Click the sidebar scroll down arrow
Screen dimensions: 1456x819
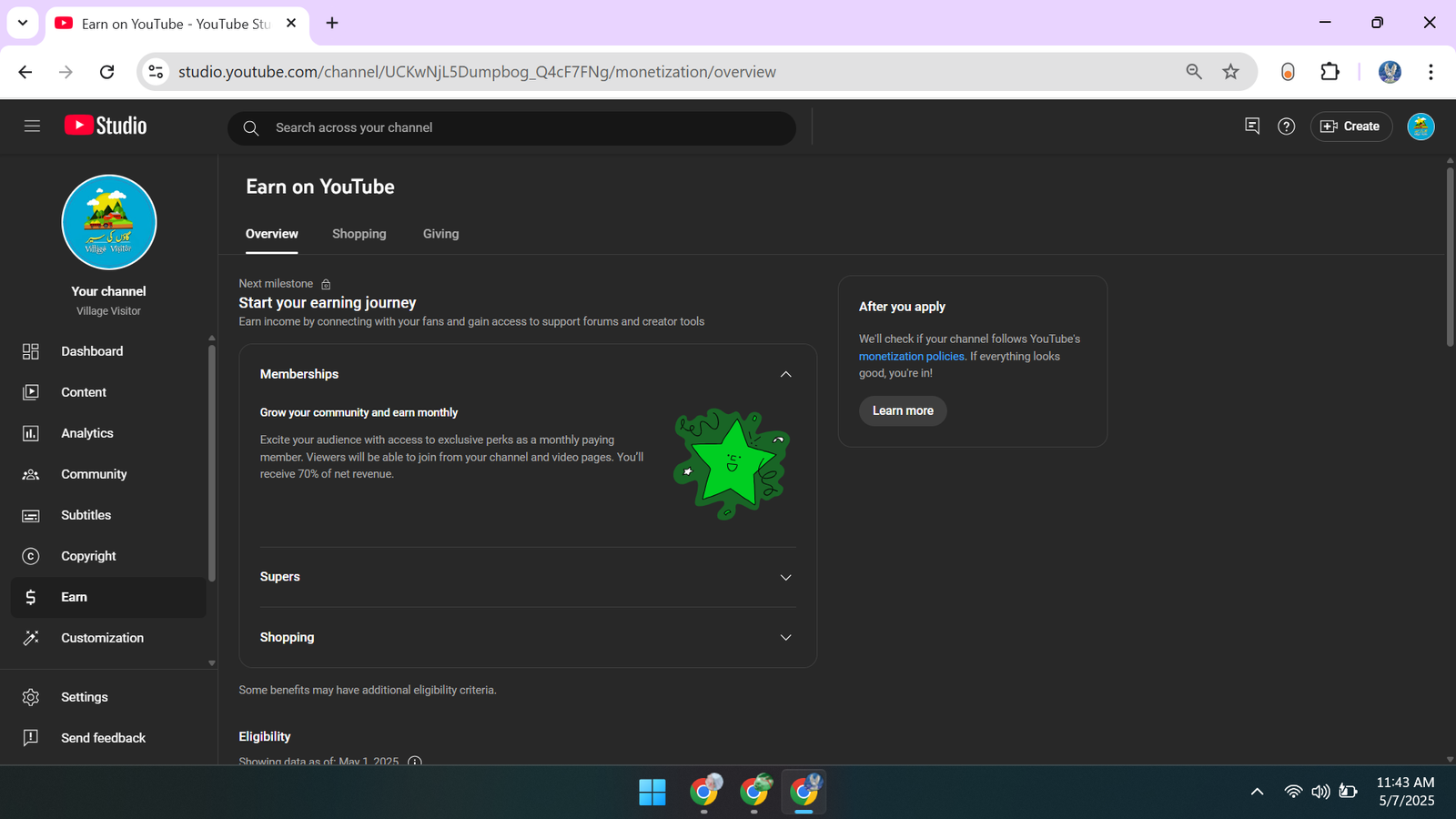click(x=212, y=663)
